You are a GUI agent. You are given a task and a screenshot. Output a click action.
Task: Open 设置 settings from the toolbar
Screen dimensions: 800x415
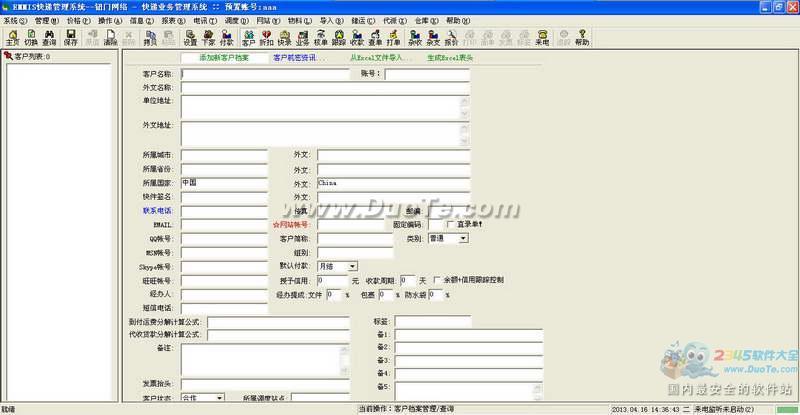coord(190,38)
